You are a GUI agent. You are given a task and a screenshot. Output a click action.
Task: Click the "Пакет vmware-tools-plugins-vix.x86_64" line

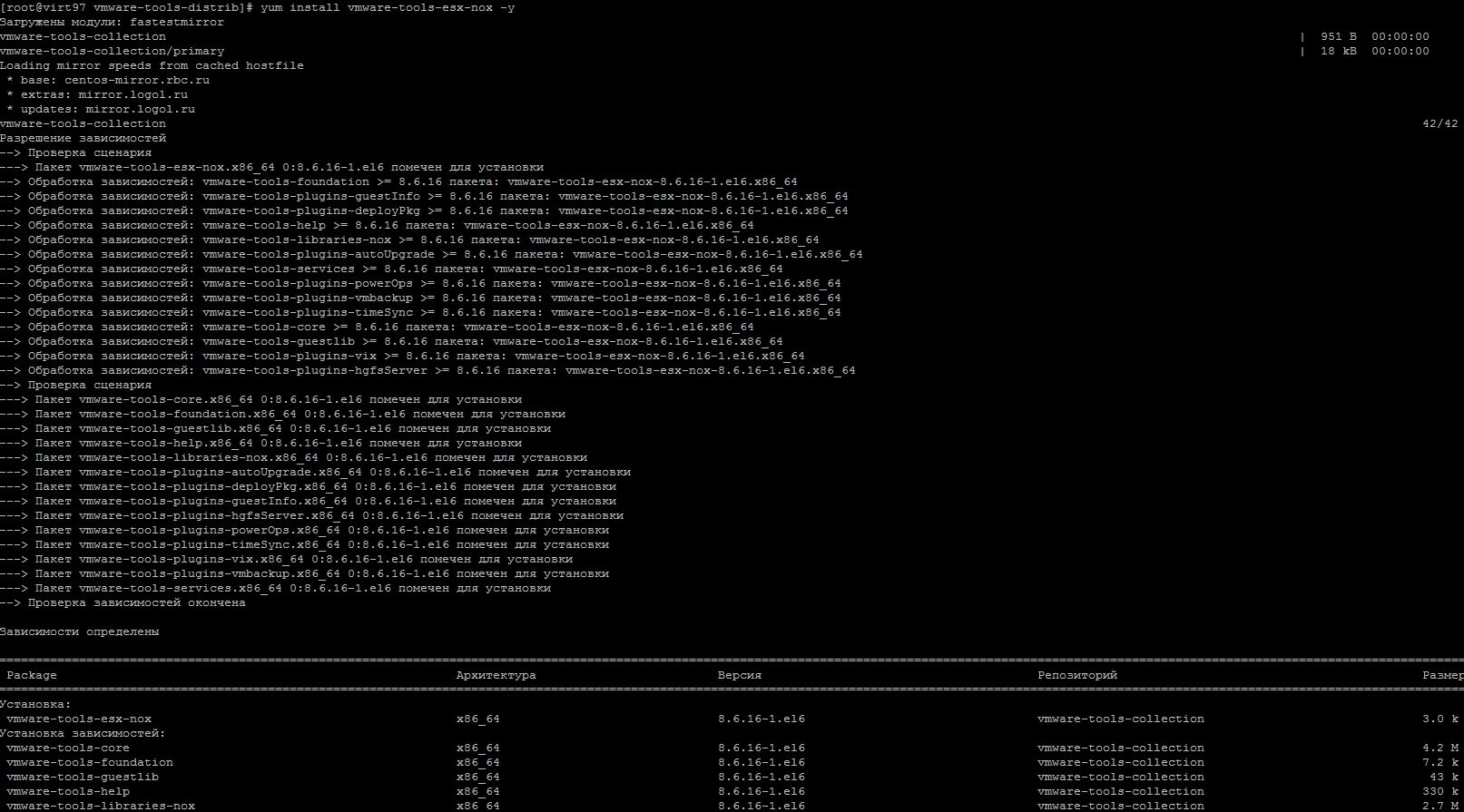point(286,559)
